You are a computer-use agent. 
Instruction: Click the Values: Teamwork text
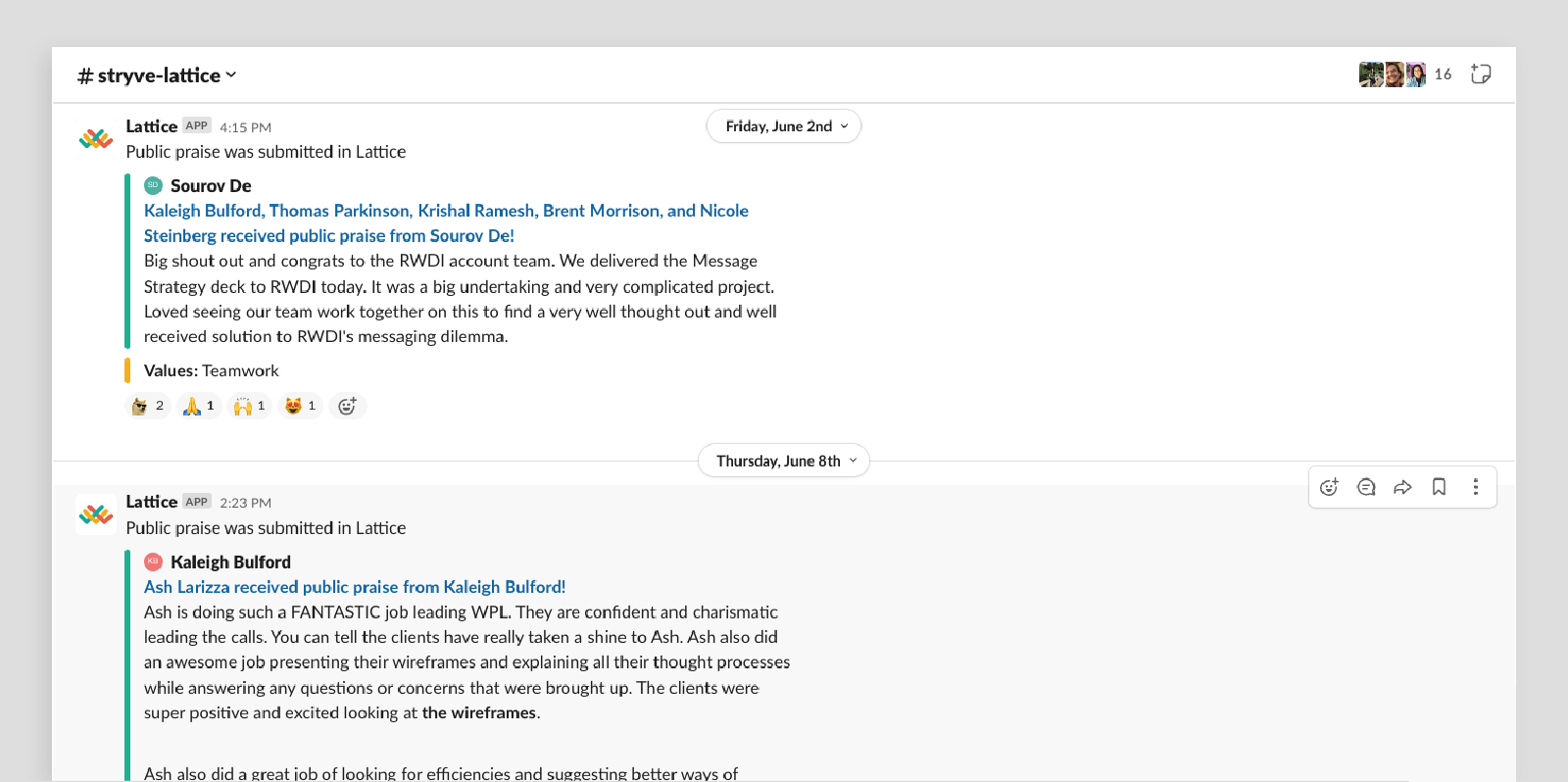[x=212, y=370]
